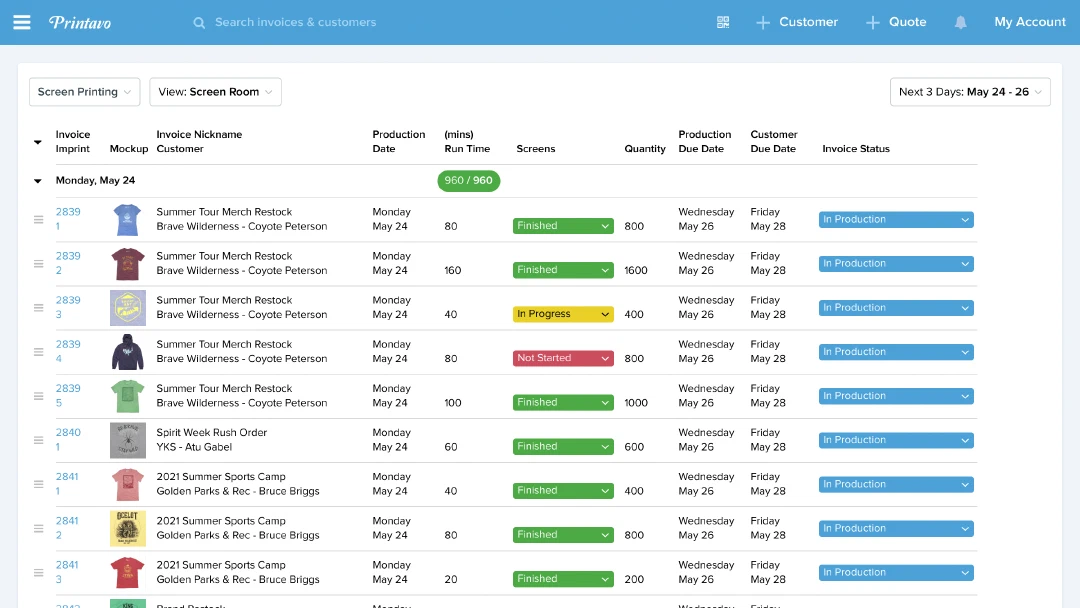The image size is (1080, 608).
Task: Open Invoice Status dropdown for 2841 imprint 1
Action: tap(896, 484)
